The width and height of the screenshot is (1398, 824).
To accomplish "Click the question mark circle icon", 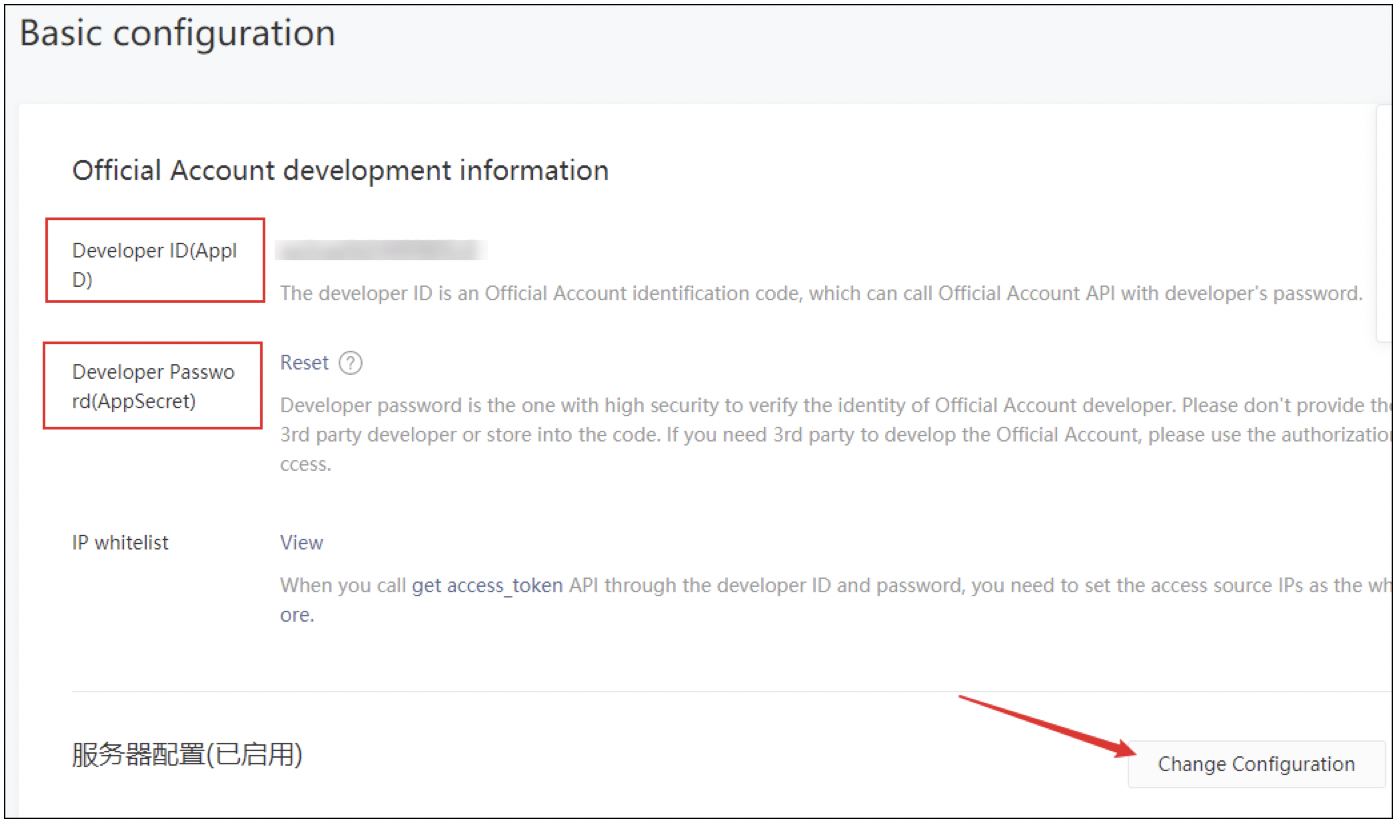I will (x=351, y=363).
